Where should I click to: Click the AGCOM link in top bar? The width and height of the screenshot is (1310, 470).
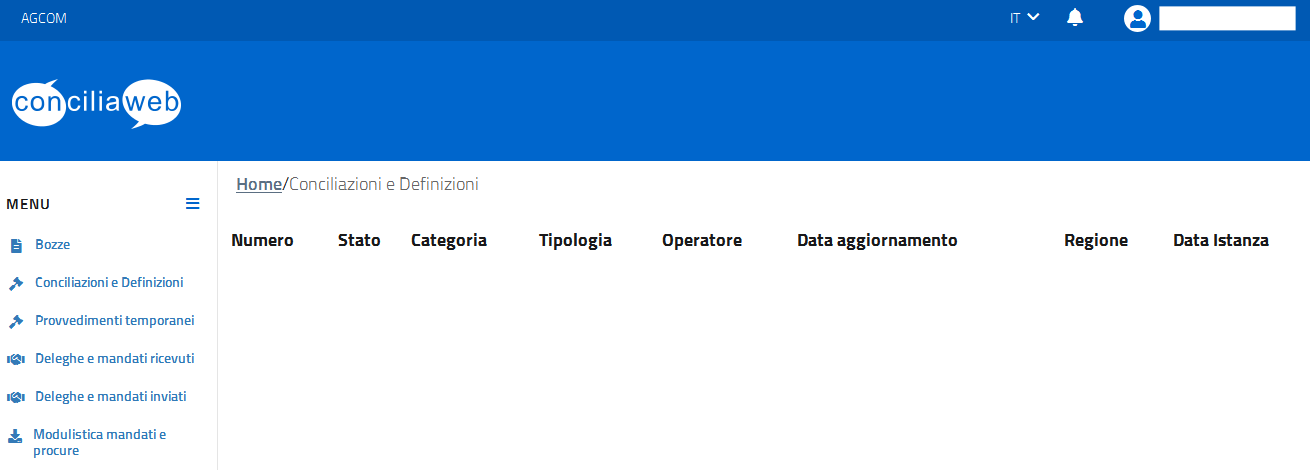pos(44,18)
